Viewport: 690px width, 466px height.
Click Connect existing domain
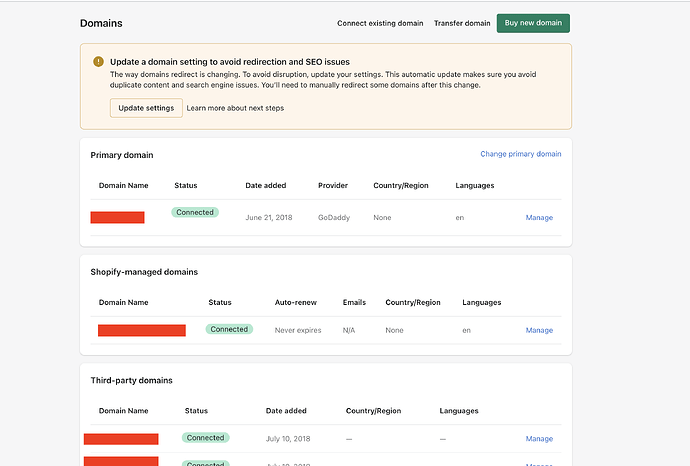click(x=380, y=23)
